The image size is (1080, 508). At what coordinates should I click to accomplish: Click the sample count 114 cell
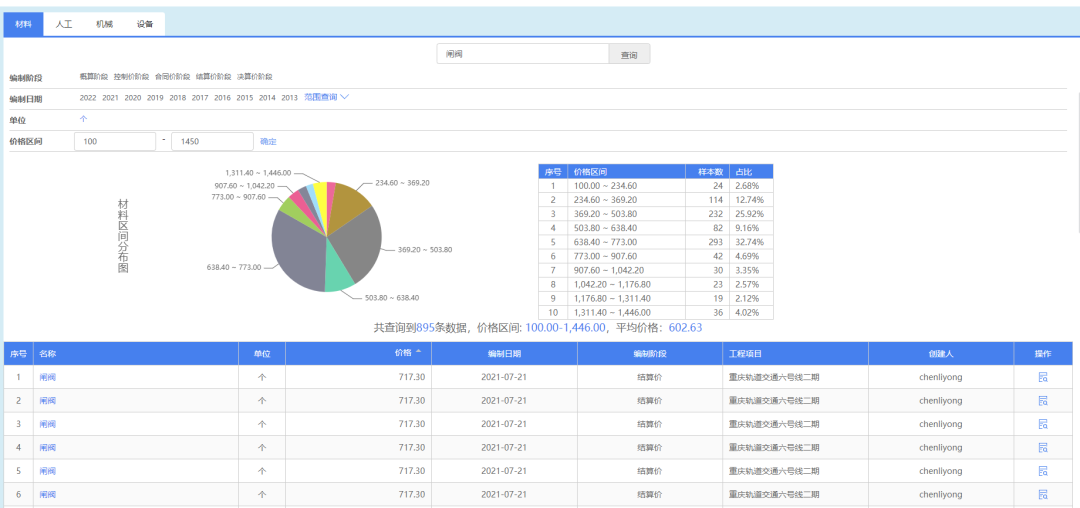(707, 200)
